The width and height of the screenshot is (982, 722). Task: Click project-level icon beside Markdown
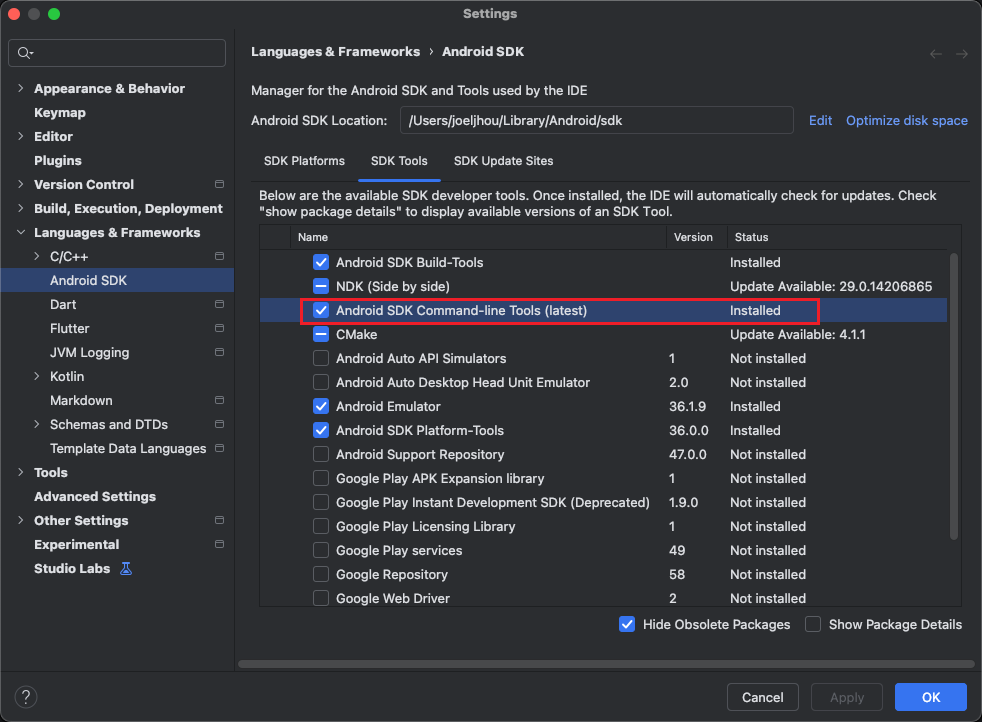[219, 401]
